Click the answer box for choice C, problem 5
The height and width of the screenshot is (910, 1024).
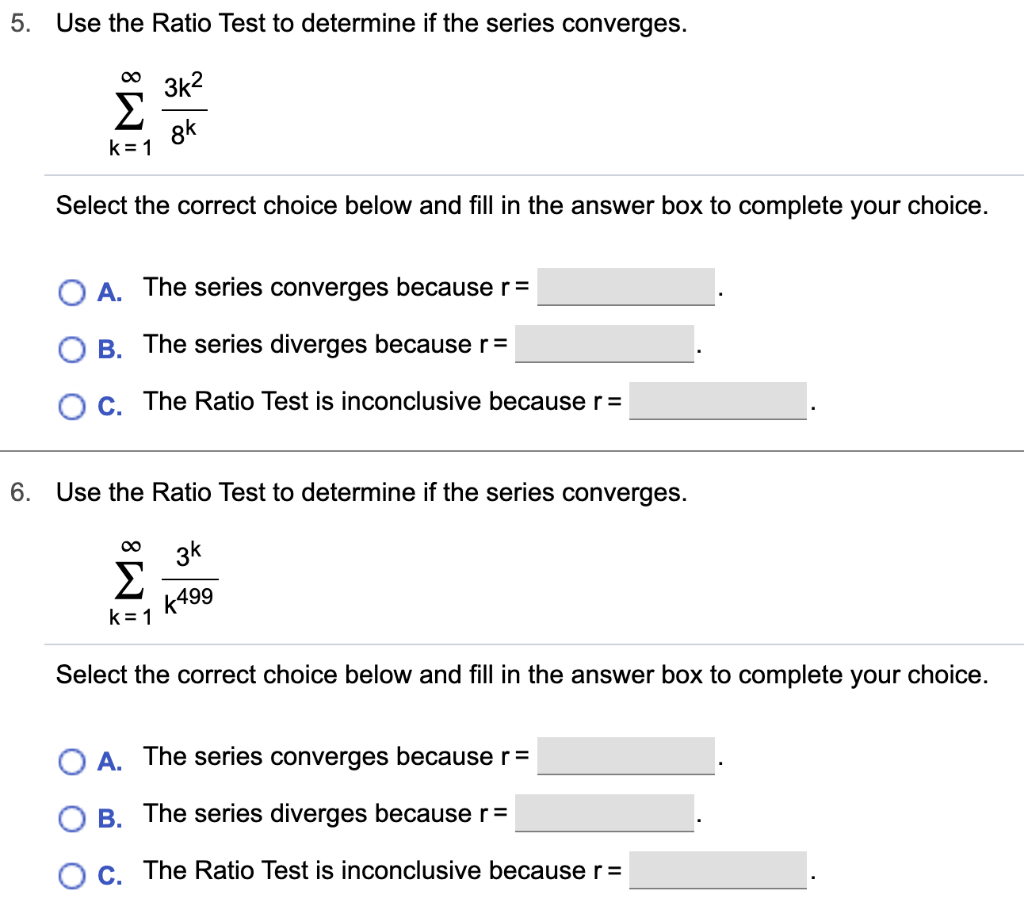(717, 400)
